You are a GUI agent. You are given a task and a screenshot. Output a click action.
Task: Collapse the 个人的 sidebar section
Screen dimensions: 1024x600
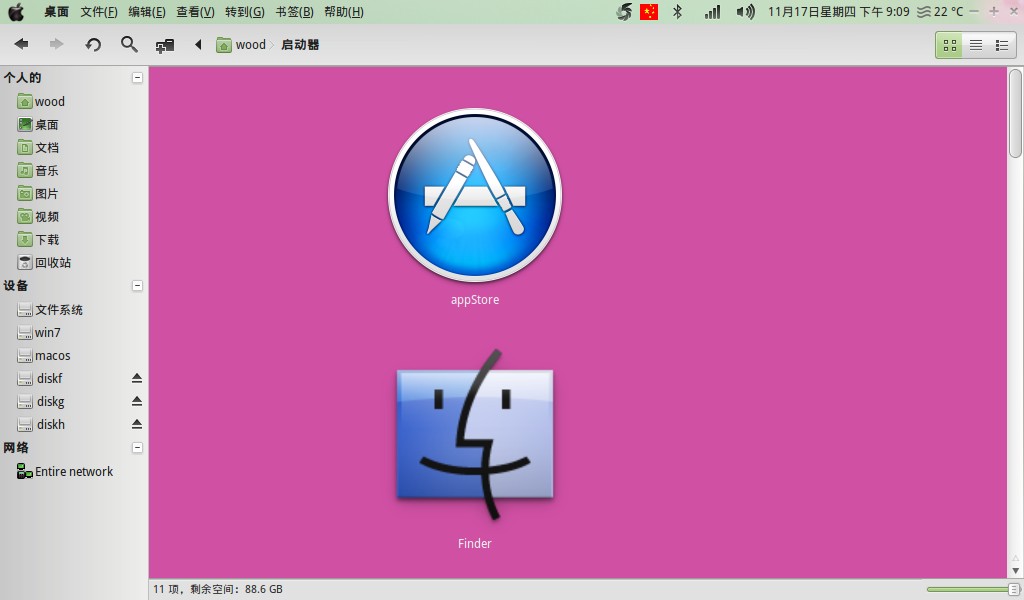click(137, 78)
